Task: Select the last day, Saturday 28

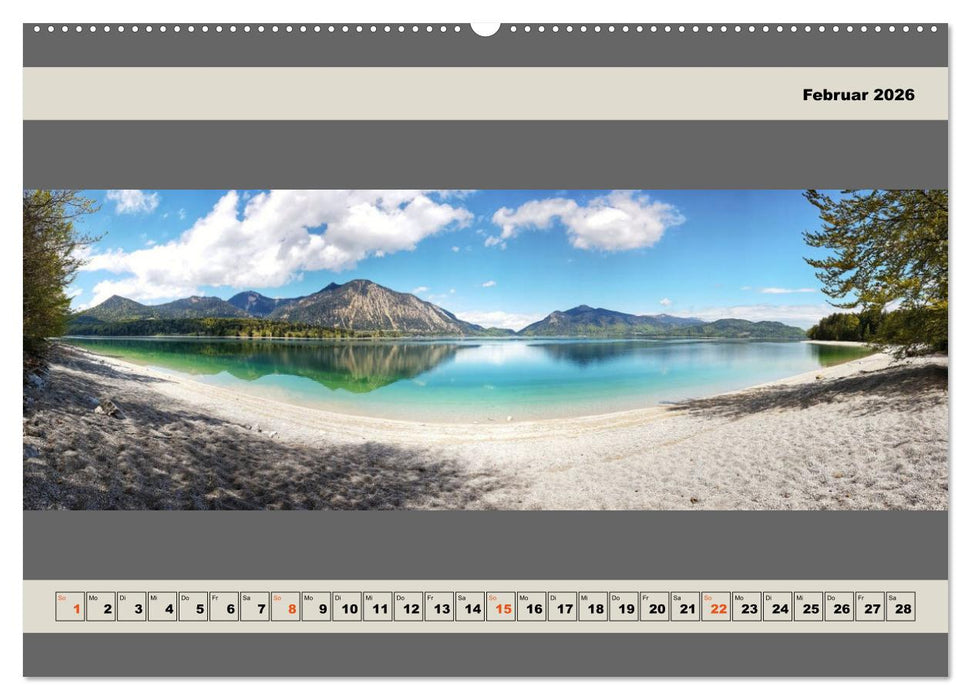Action: (x=899, y=606)
